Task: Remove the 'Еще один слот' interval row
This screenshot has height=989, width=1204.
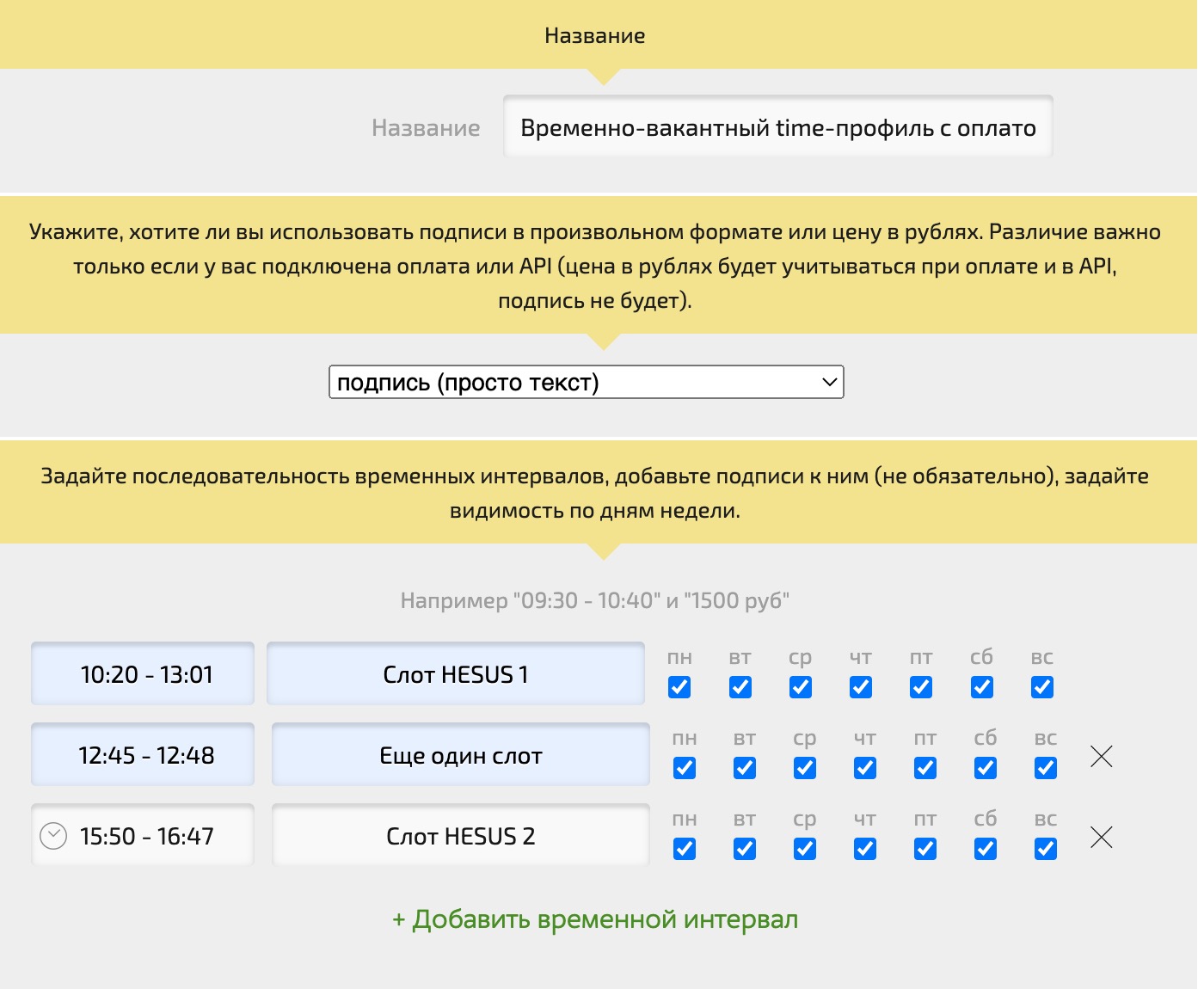Action: (x=1101, y=756)
